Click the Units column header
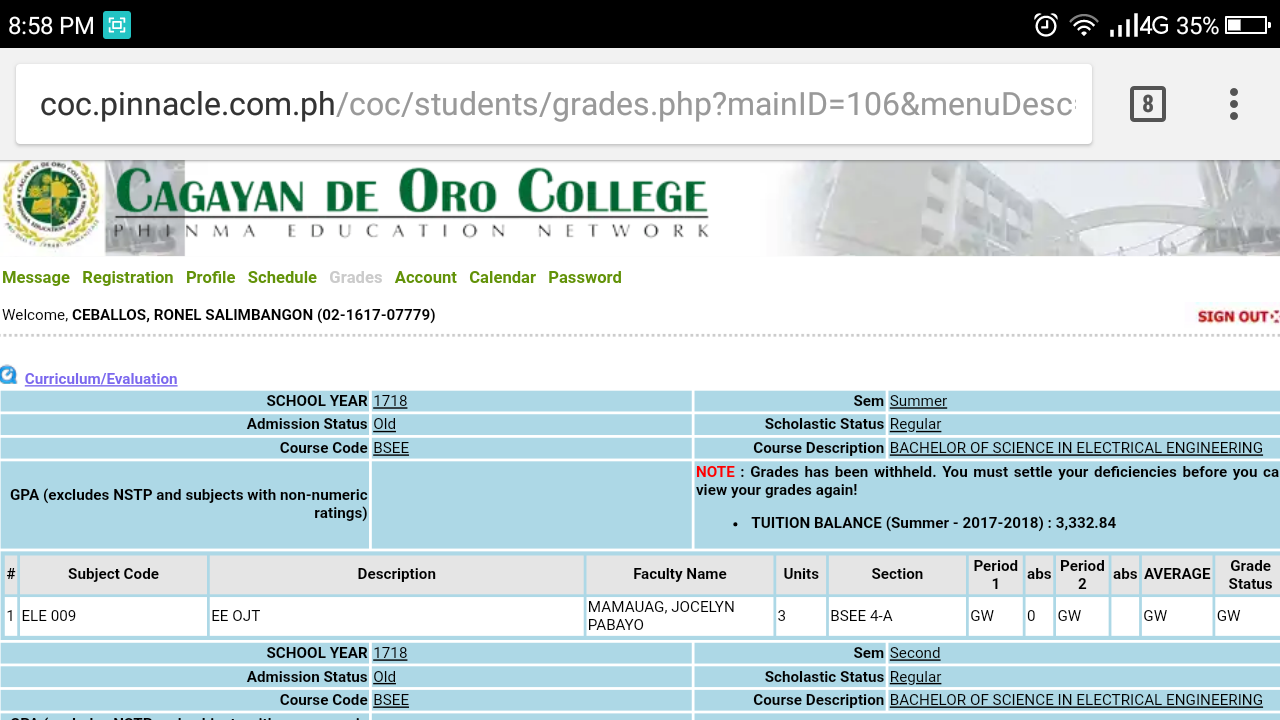The height and width of the screenshot is (720, 1280). [x=801, y=574]
